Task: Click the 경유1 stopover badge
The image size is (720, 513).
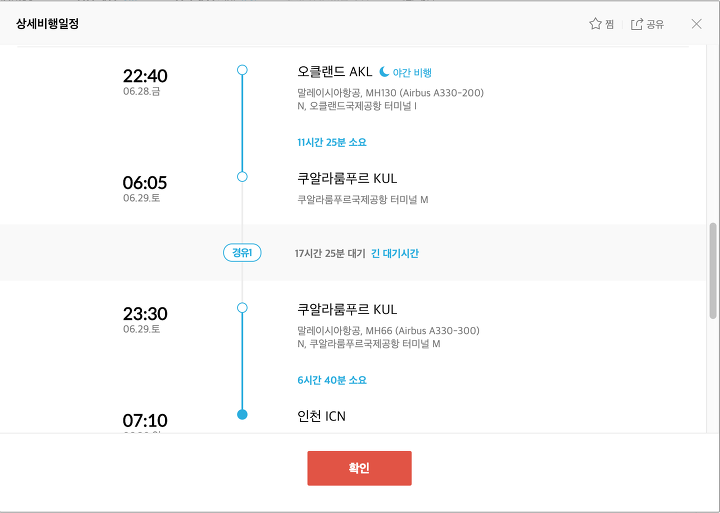Action: (x=242, y=253)
